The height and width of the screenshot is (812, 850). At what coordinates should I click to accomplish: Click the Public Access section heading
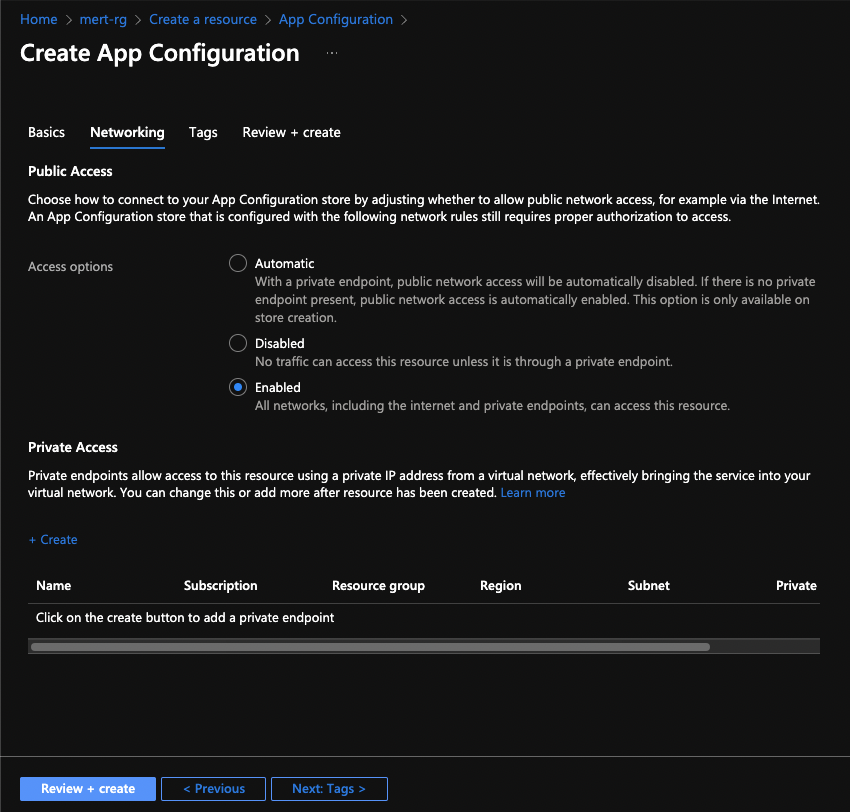point(70,171)
